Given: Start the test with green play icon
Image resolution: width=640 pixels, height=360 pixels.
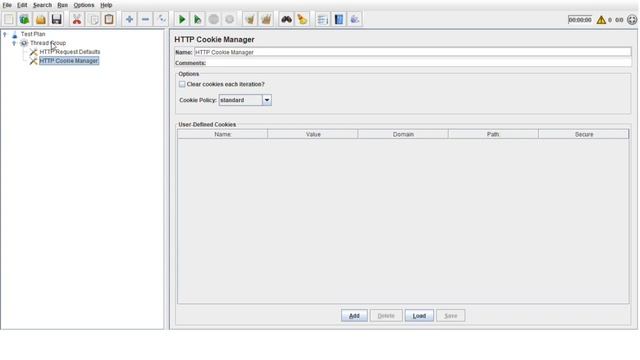Looking at the screenshot, I should point(182,19).
